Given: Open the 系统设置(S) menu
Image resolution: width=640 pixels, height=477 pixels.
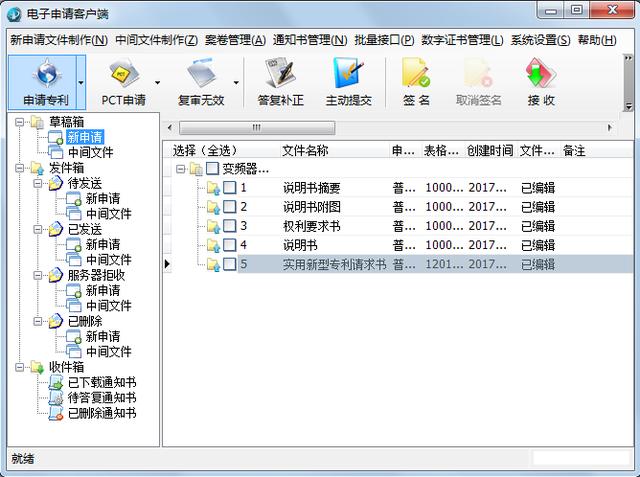Looking at the screenshot, I should pos(540,40).
